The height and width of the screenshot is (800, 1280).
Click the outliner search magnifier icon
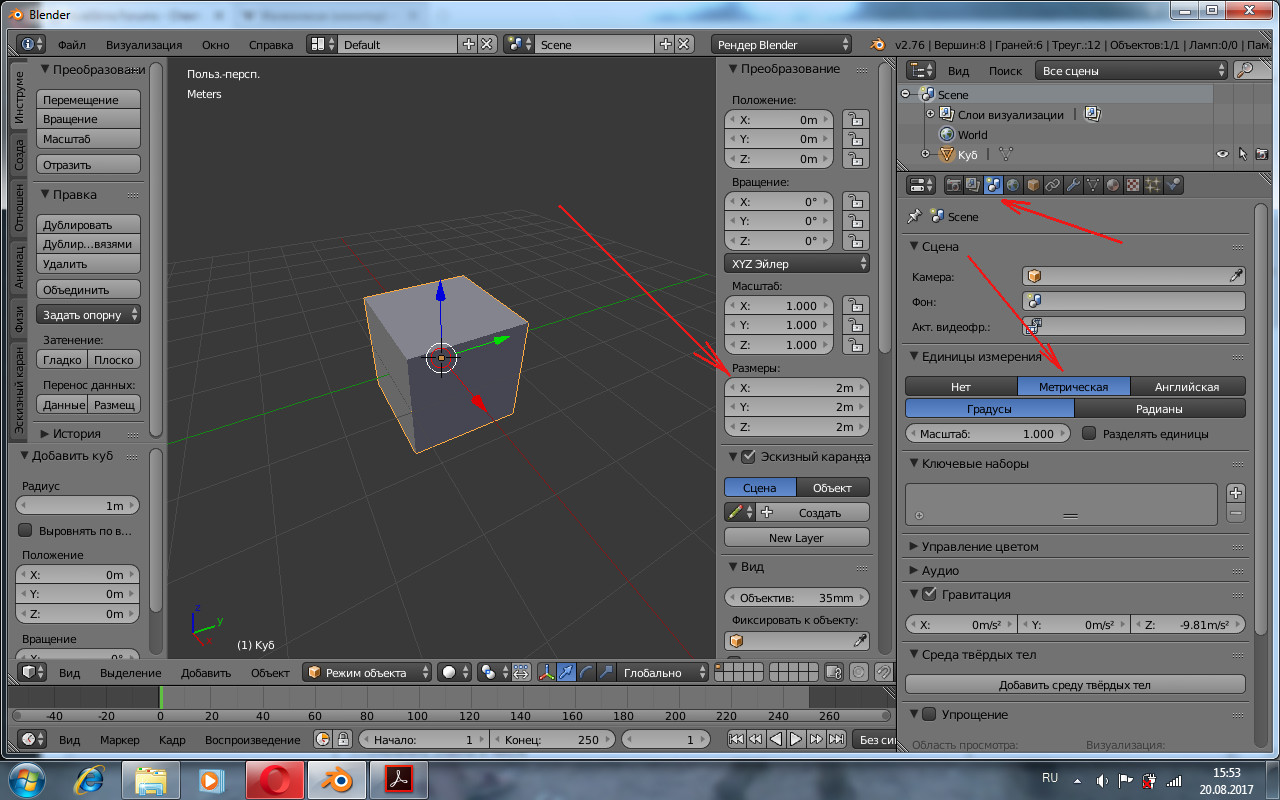1245,70
